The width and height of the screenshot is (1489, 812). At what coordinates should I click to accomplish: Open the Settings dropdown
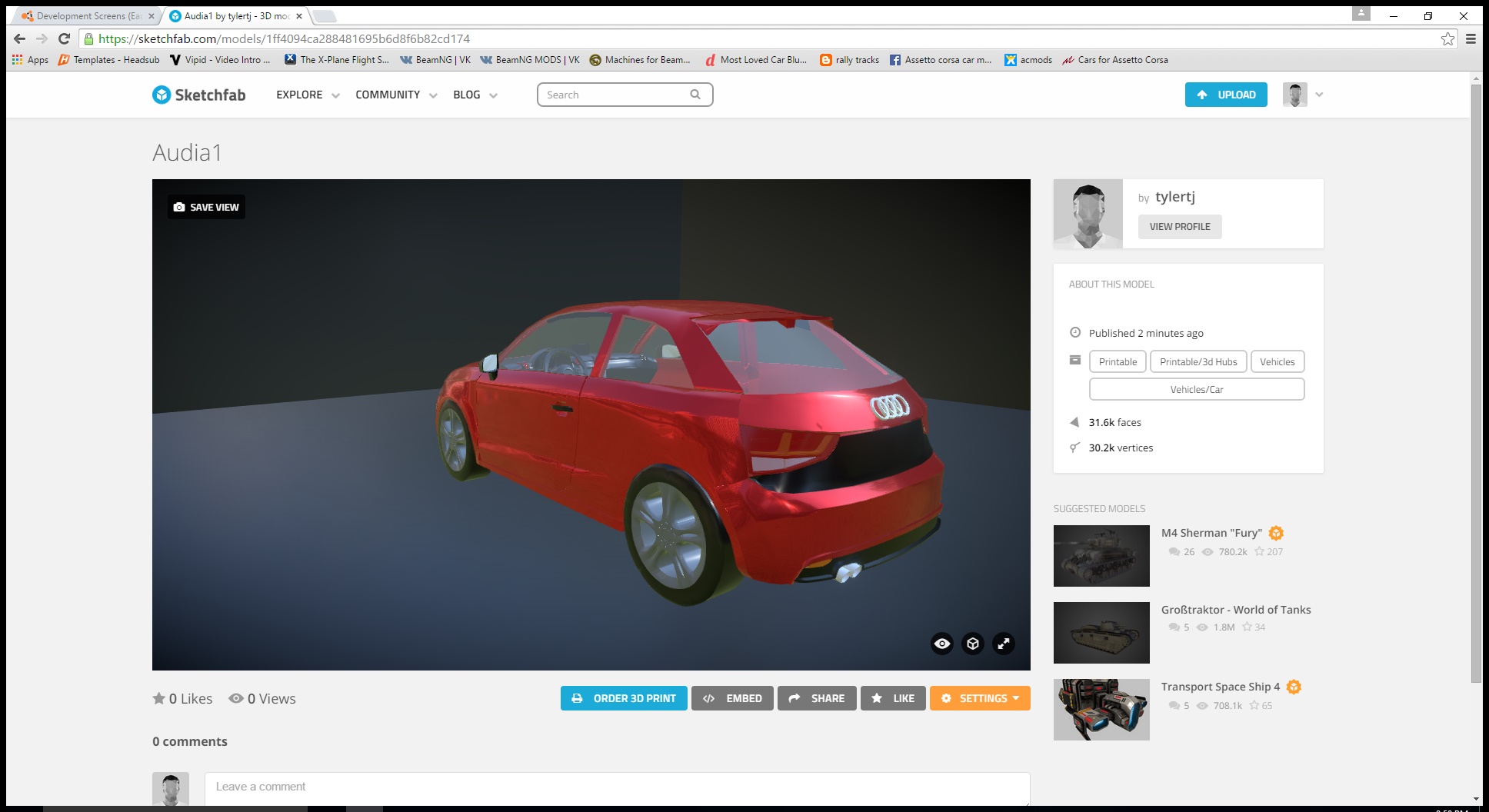tap(980, 698)
